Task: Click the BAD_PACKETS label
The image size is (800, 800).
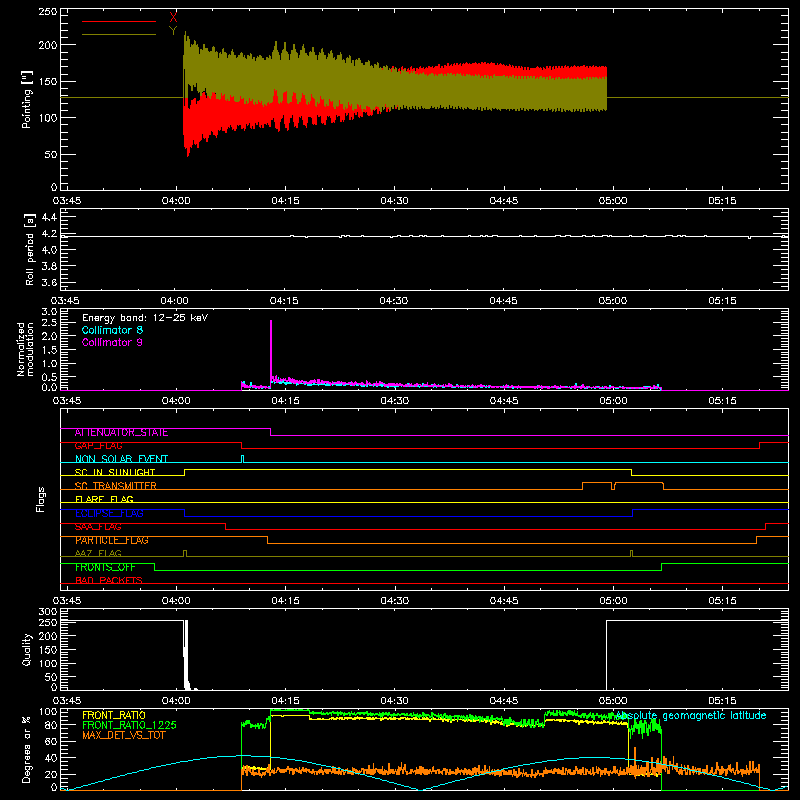Action: click(109, 581)
